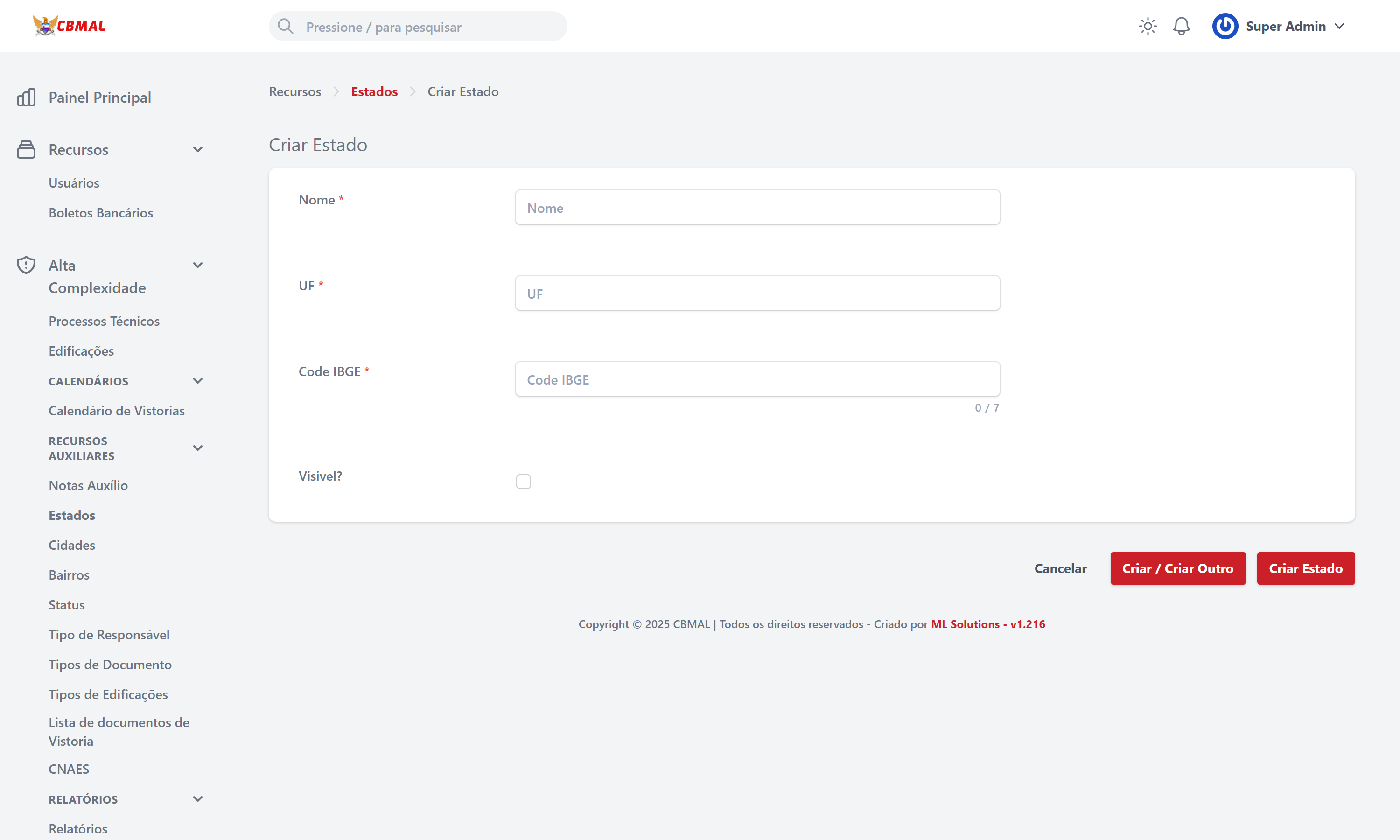Open the Super Admin user dropdown
The height and width of the screenshot is (840, 1400).
[x=1339, y=27]
